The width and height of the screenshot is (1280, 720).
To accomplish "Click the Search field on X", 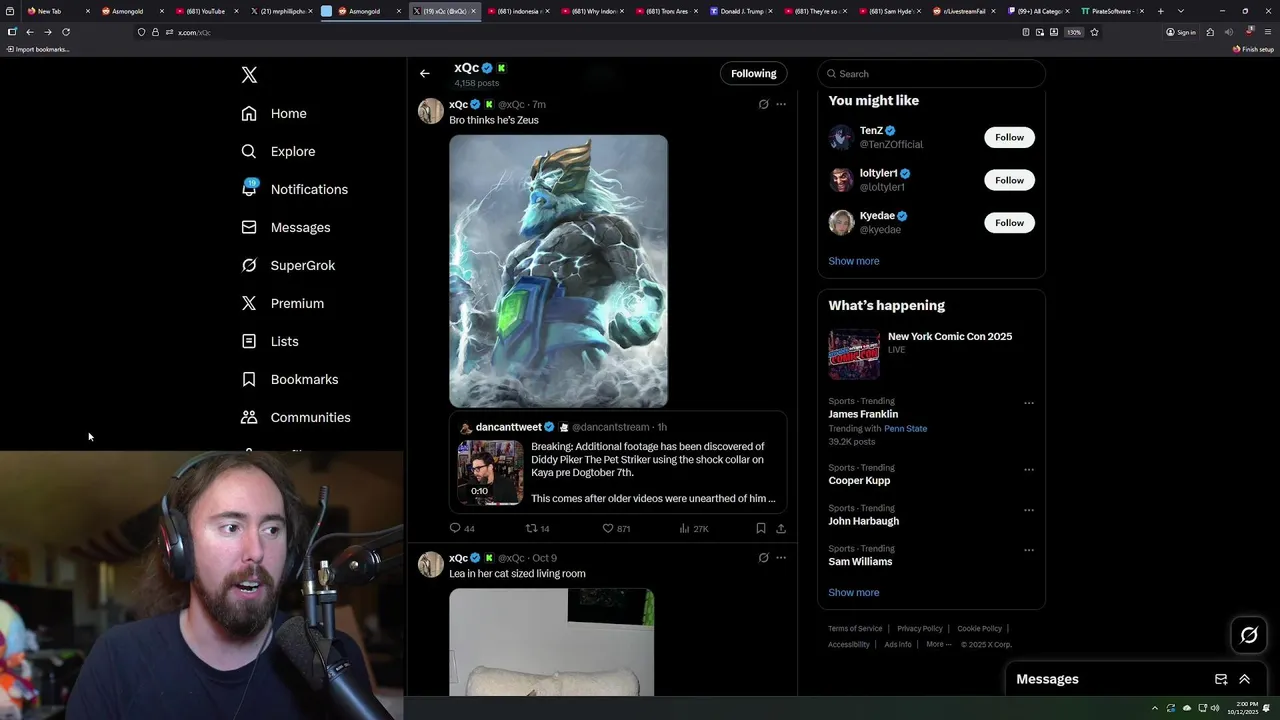I will point(931,74).
